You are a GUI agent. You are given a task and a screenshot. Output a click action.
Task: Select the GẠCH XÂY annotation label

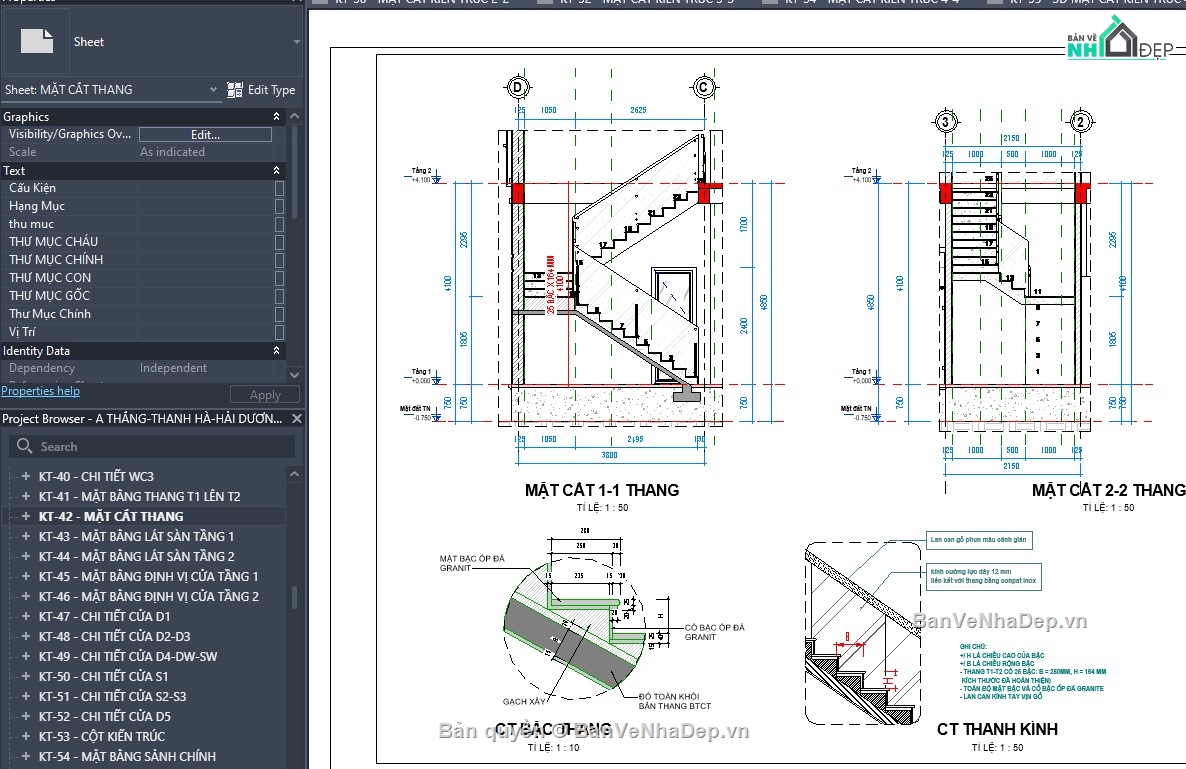[523, 702]
